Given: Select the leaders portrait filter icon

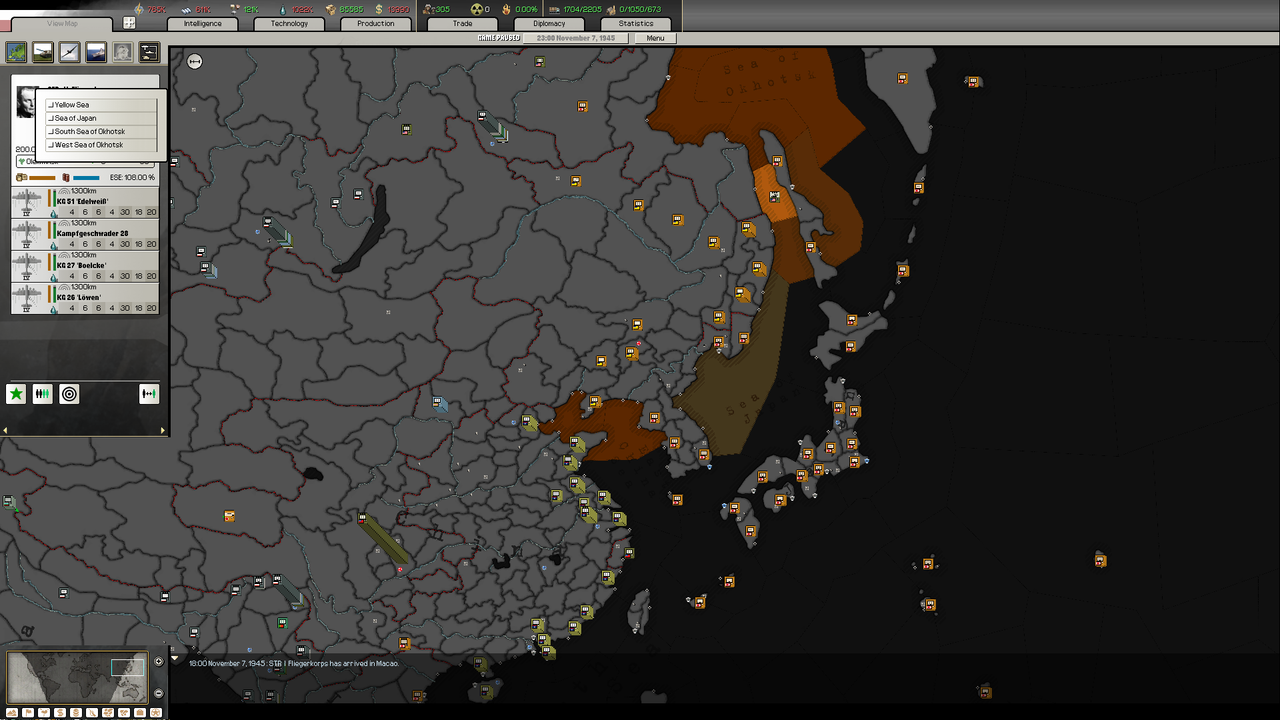Looking at the screenshot, I should click(122, 52).
